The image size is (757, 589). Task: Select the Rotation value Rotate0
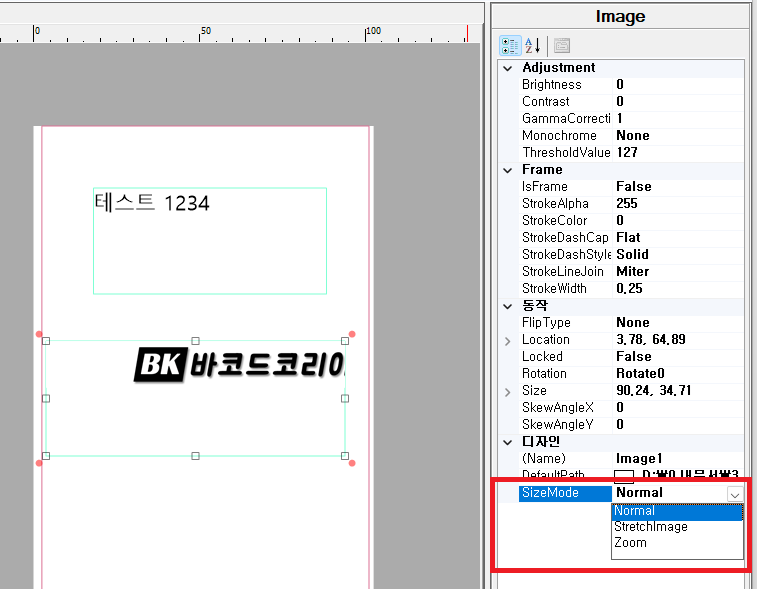678,374
